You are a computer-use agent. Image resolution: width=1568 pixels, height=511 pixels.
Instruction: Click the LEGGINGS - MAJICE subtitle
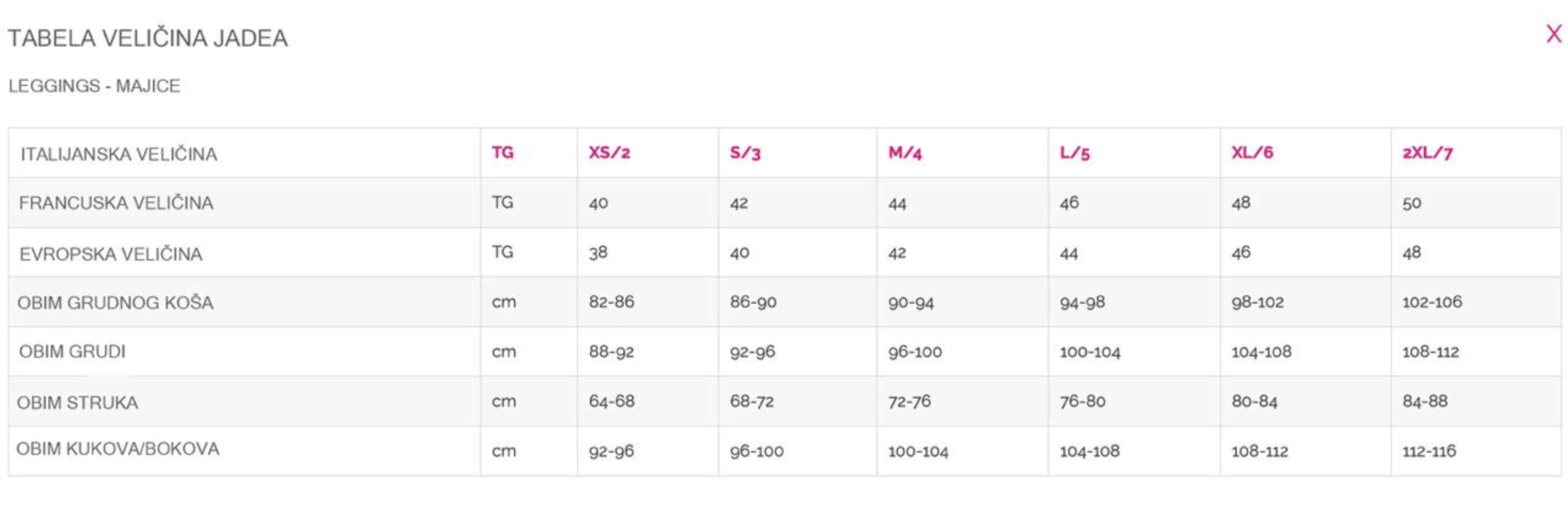click(94, 86)
